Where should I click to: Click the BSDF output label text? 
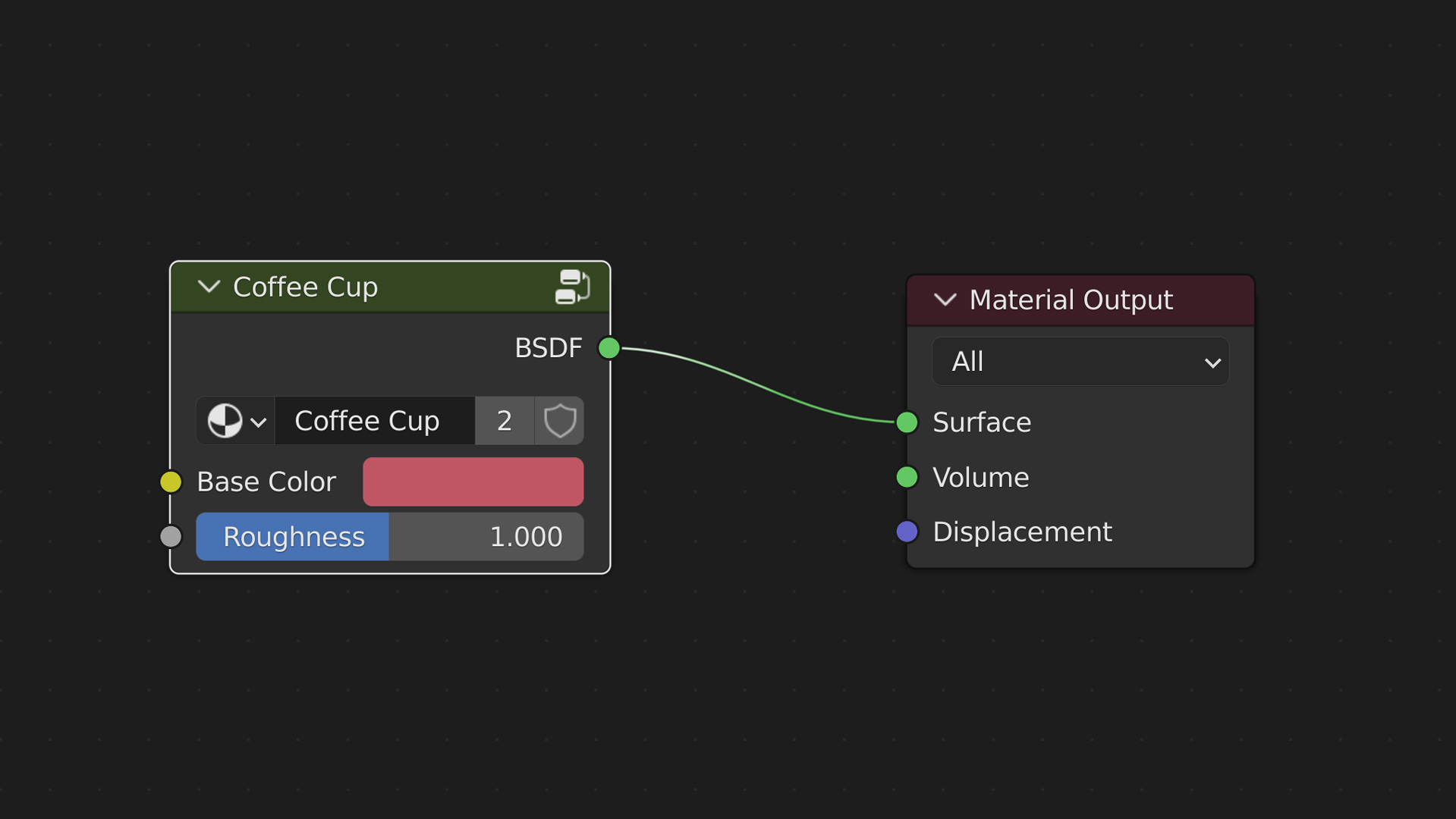(x=548, y=348)
